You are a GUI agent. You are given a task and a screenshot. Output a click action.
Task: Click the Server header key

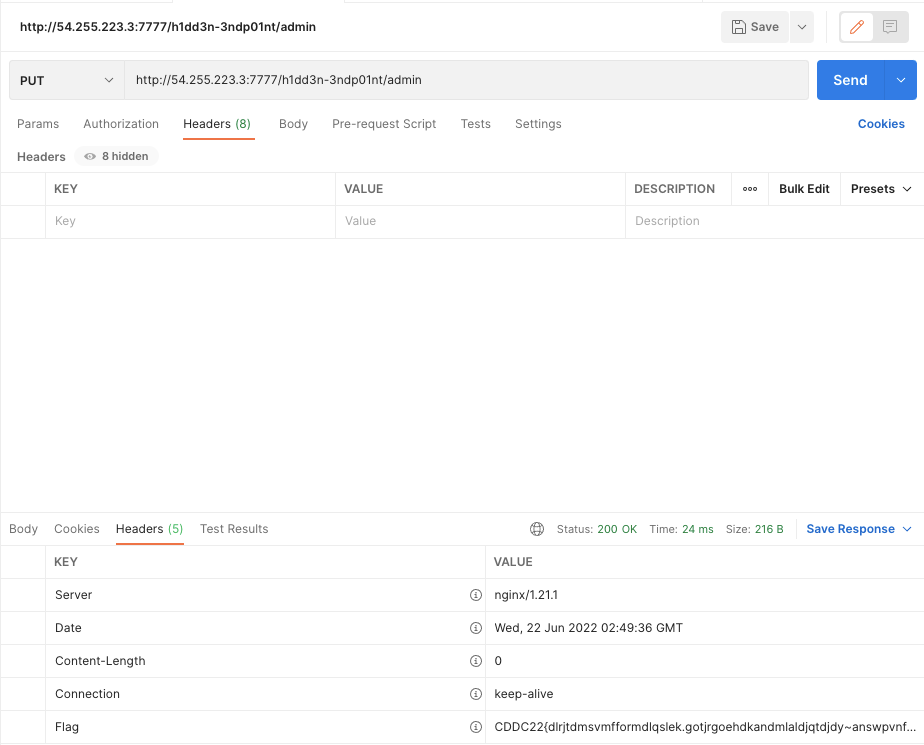coord(74,595)
